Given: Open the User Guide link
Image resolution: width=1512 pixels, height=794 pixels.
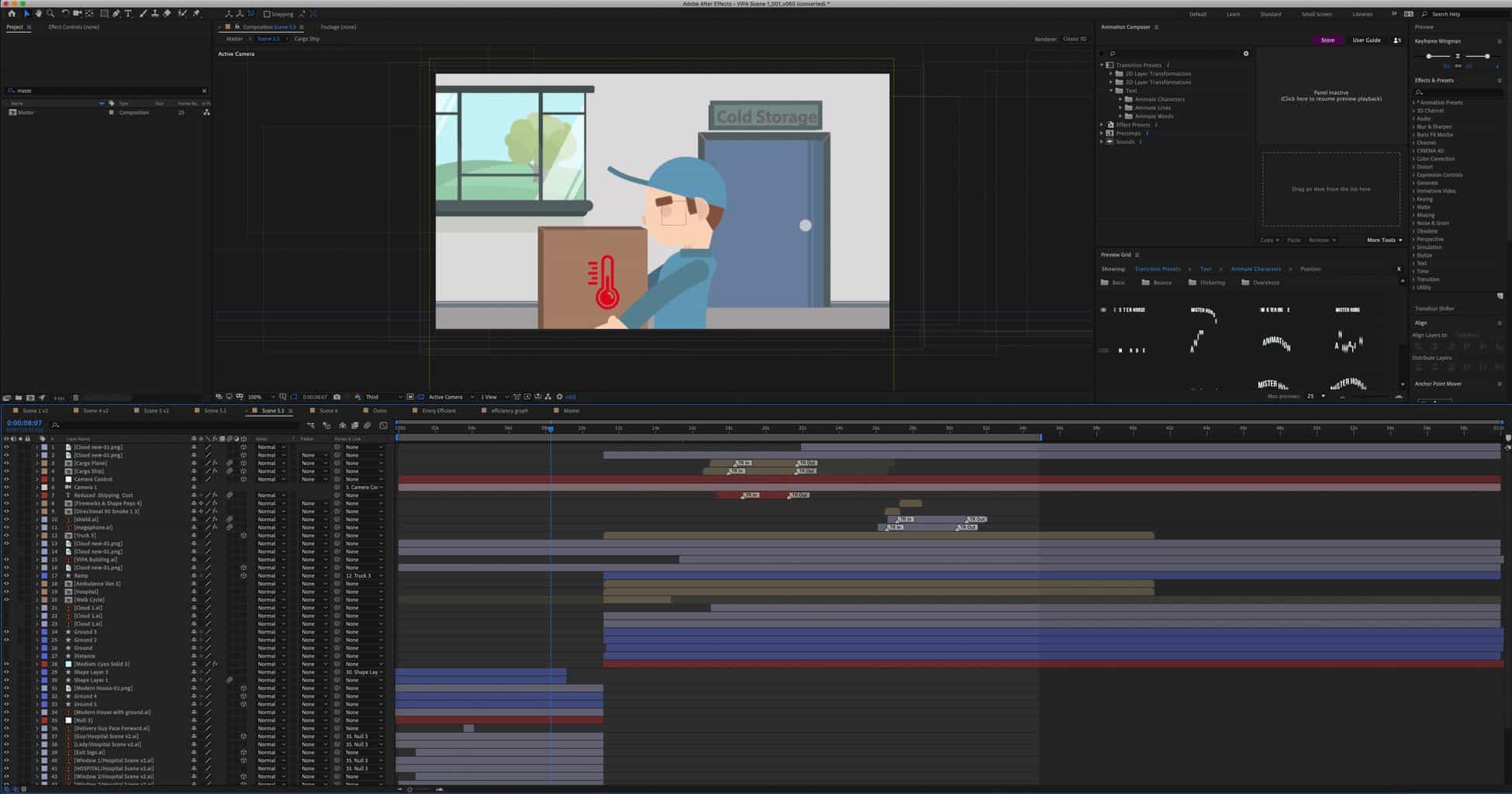Looking at the screenshot, I should tap(1366, 40).
